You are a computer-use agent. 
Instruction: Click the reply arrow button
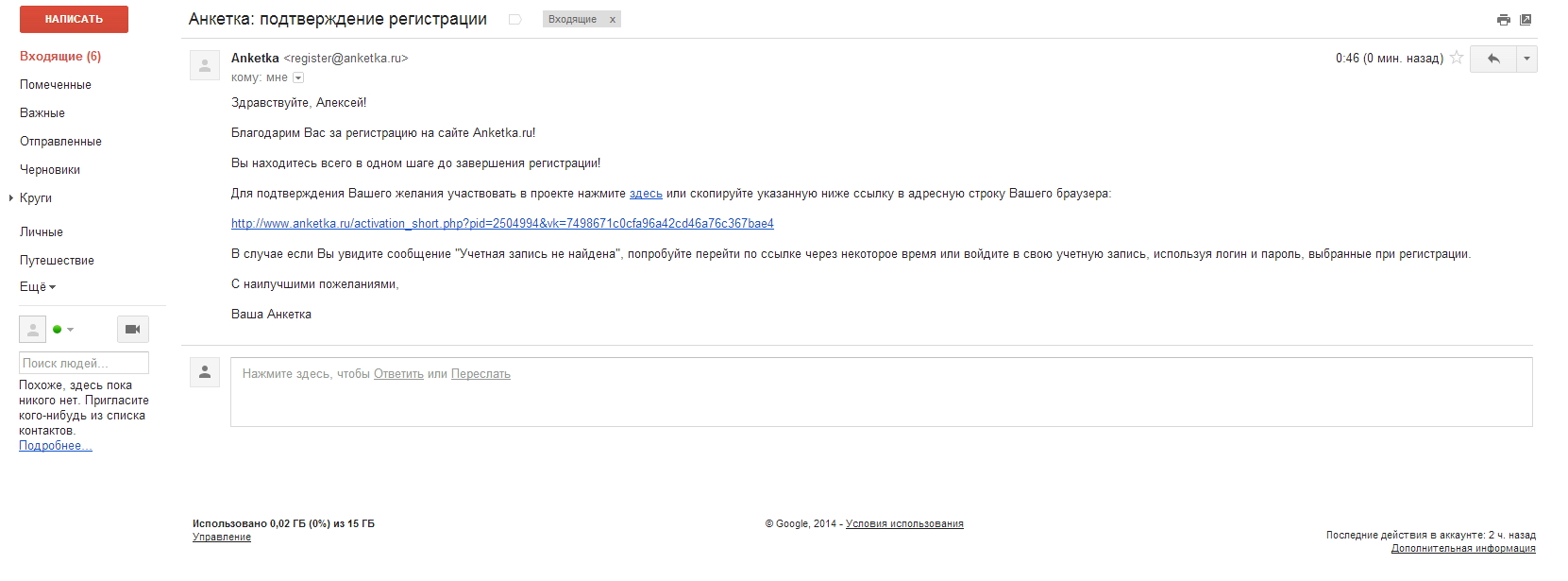[x=1493, y=59]
